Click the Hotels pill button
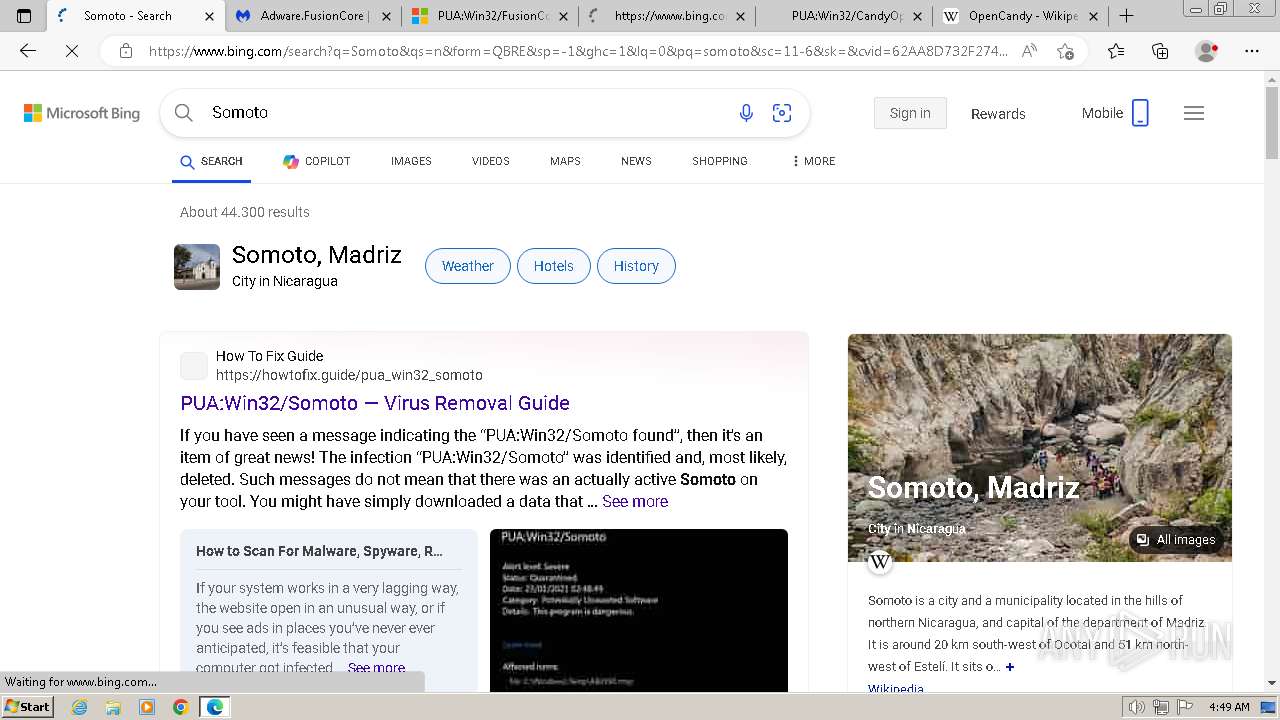1280x720 pixels. click(x=554, y=266)
